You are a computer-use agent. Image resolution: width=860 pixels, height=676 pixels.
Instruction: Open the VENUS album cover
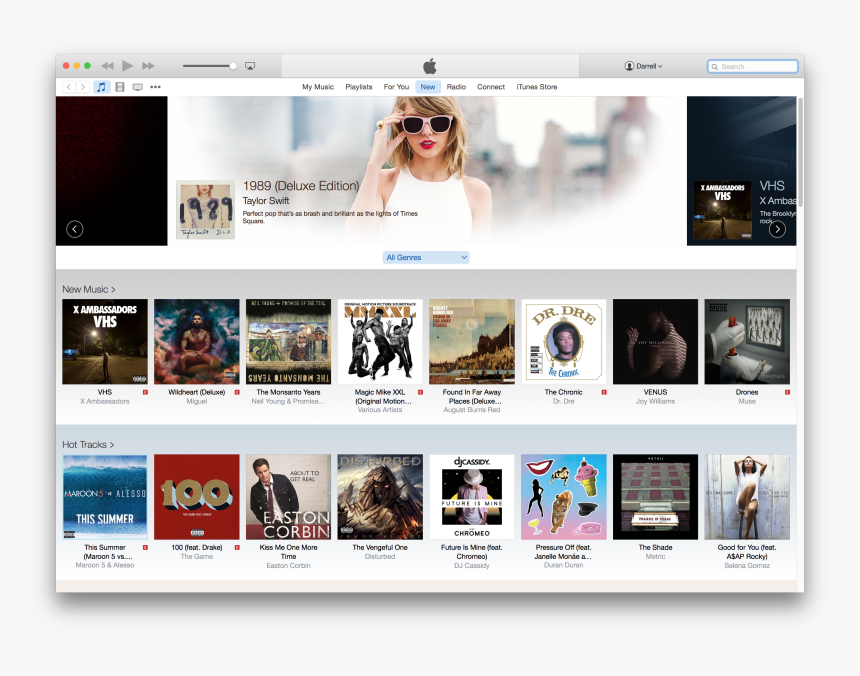click(655, 342)
